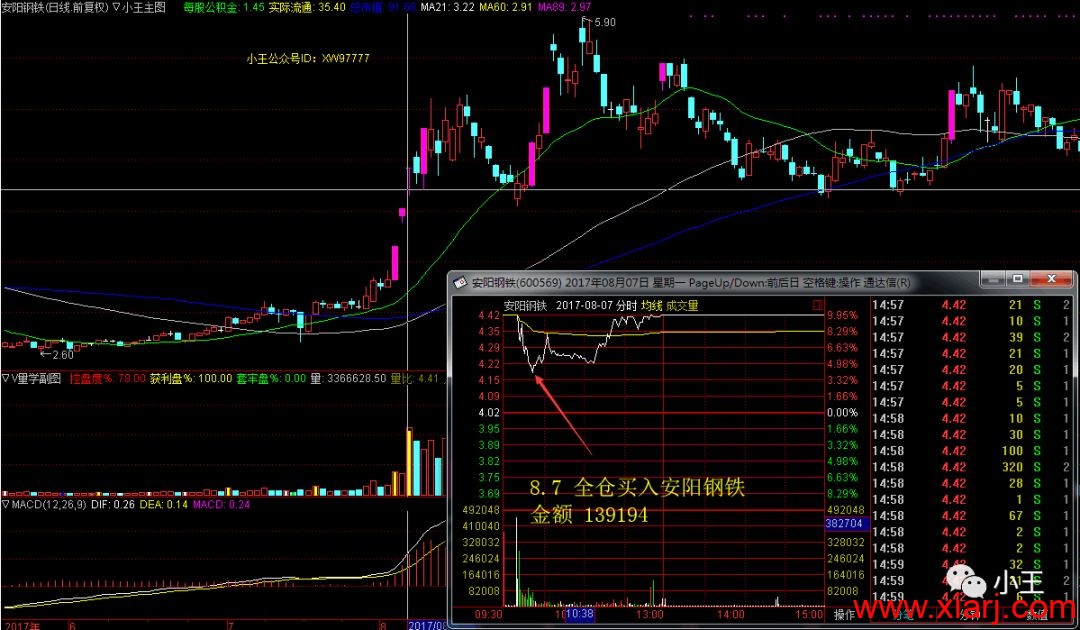Viewport: 1080px width, 630px height.
Task: Click the tick row with volume 39
Action: [x=971, y=337]
